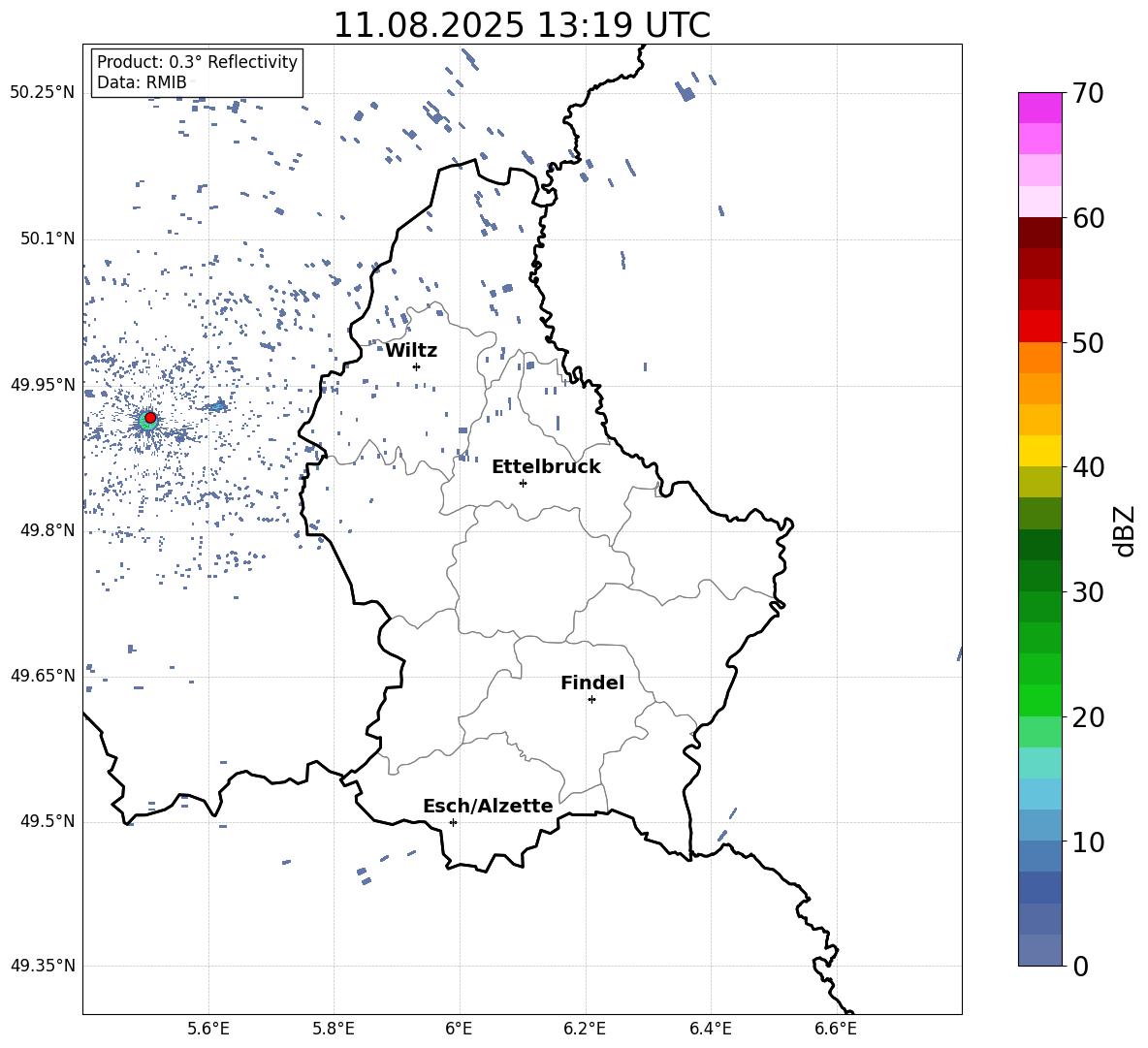Click the dBZ colorbar label
Screen dimensions: 1148x1048
point(1126,530)
